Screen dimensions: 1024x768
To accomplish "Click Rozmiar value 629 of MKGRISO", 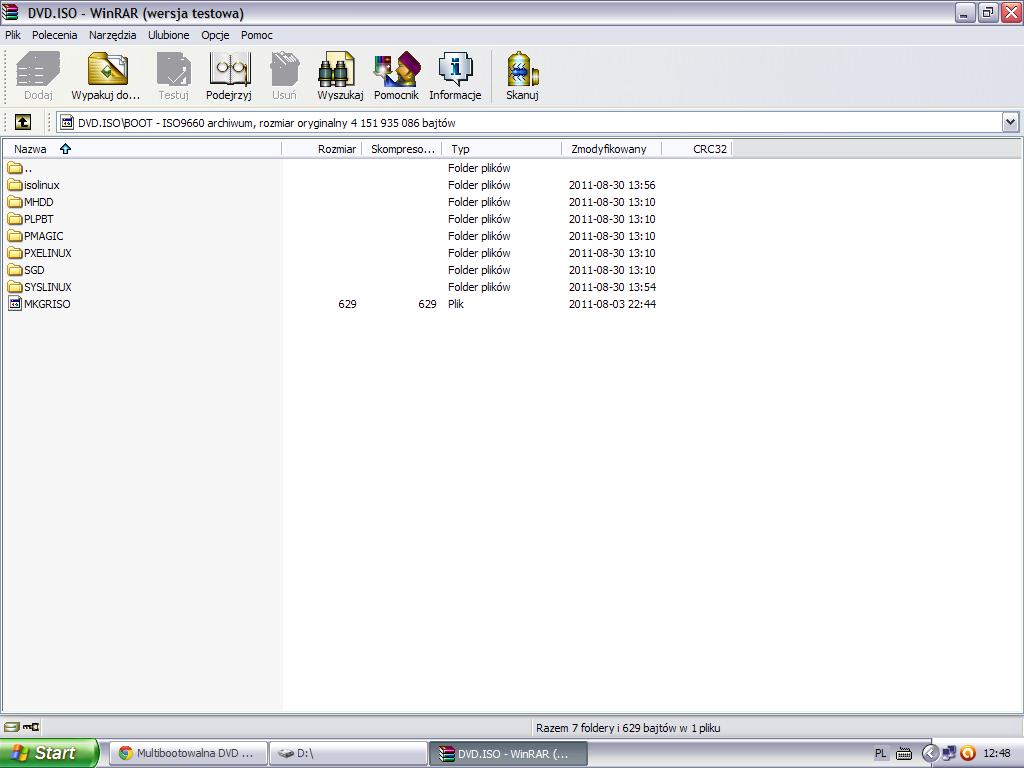I will pyautogui.click(x=347, y=304).
